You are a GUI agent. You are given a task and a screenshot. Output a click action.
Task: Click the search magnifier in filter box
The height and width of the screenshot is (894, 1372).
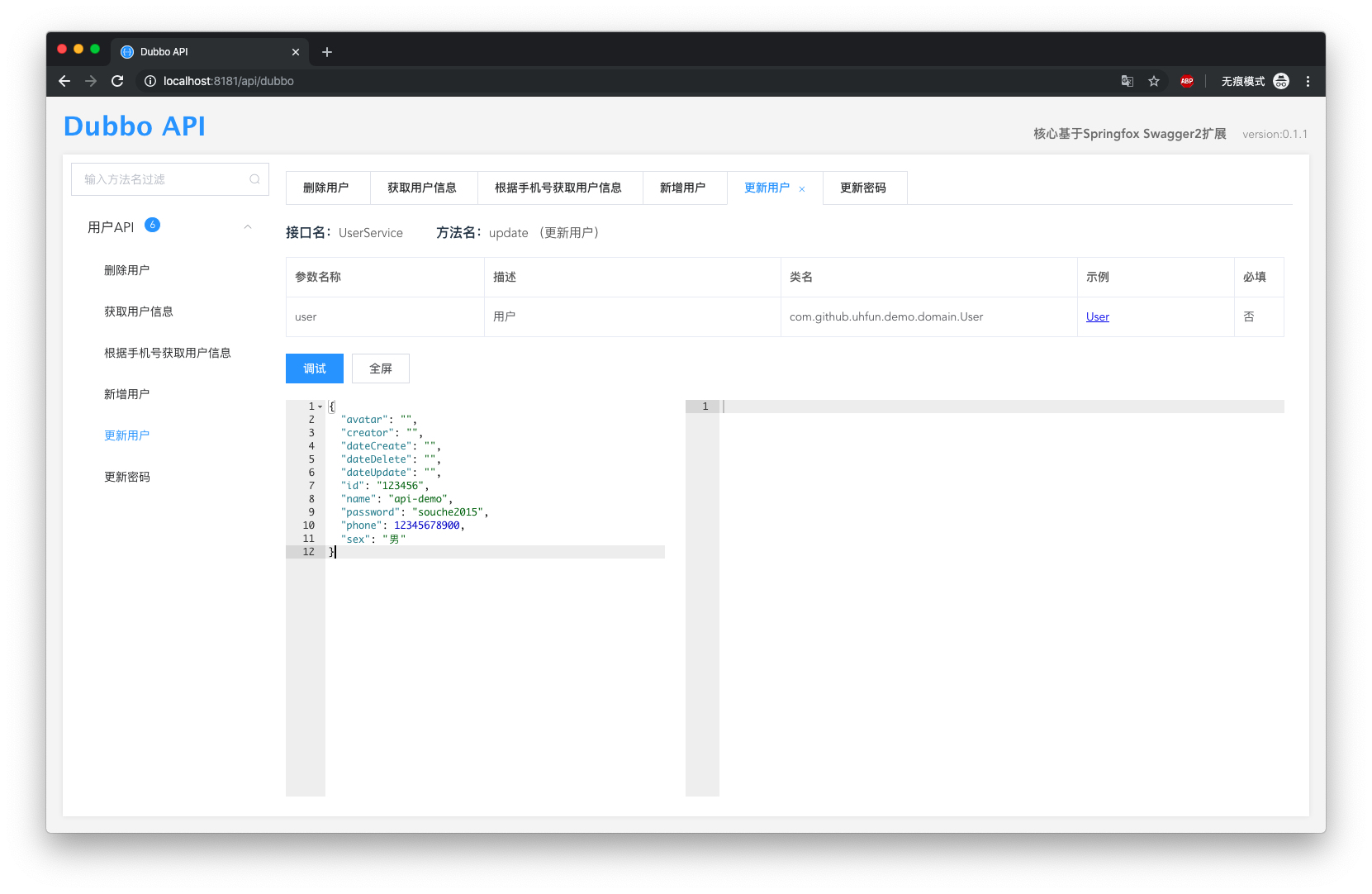(254, 179)
